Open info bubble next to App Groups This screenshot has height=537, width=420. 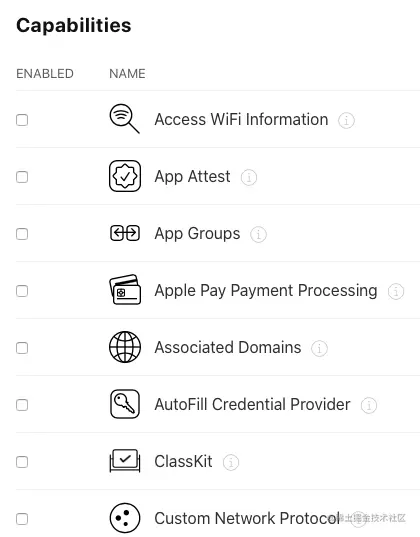click(x=258, y=235)
